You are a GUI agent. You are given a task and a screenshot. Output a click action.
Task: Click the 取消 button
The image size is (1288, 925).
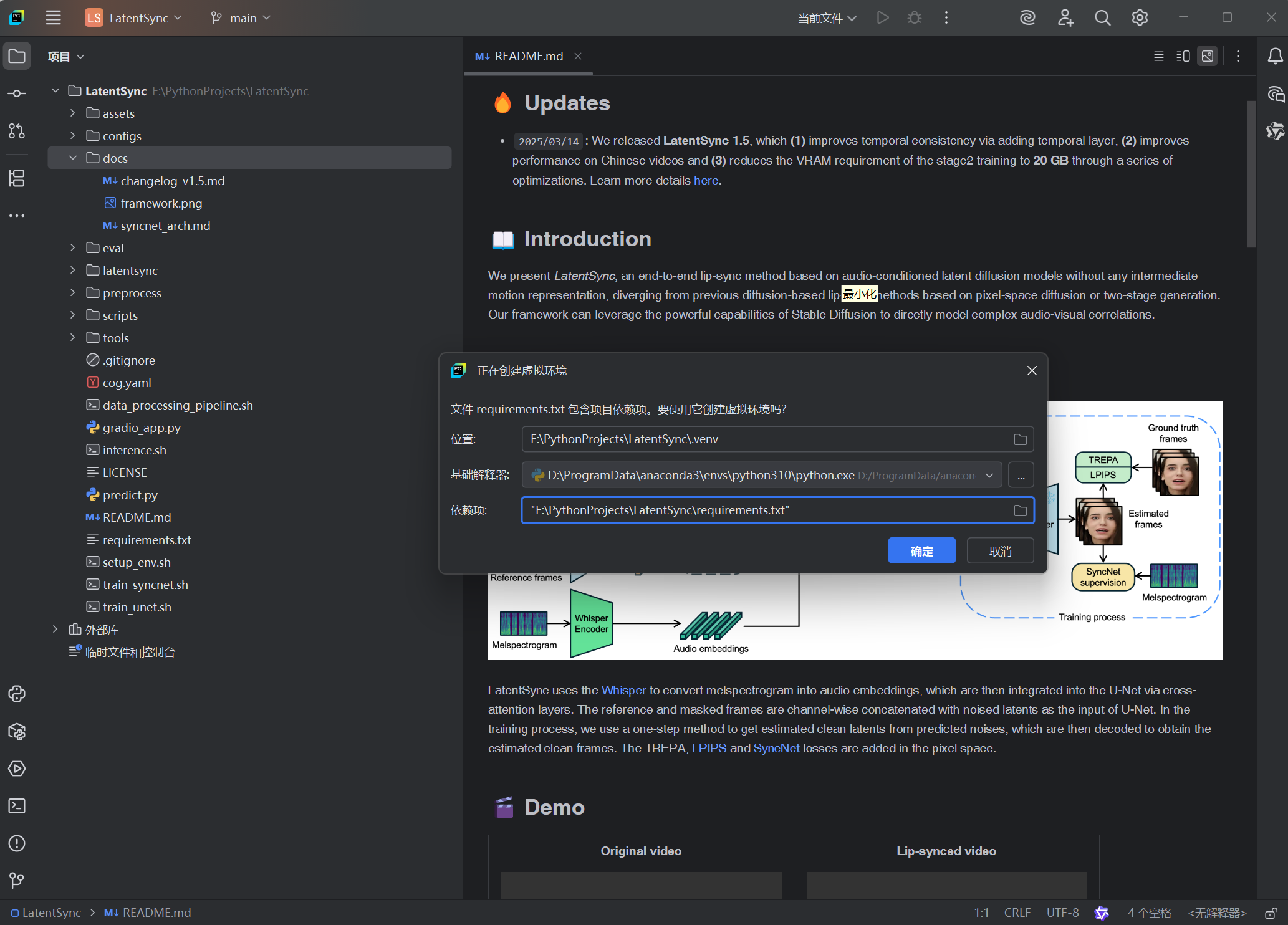[x=1000, y=551]
